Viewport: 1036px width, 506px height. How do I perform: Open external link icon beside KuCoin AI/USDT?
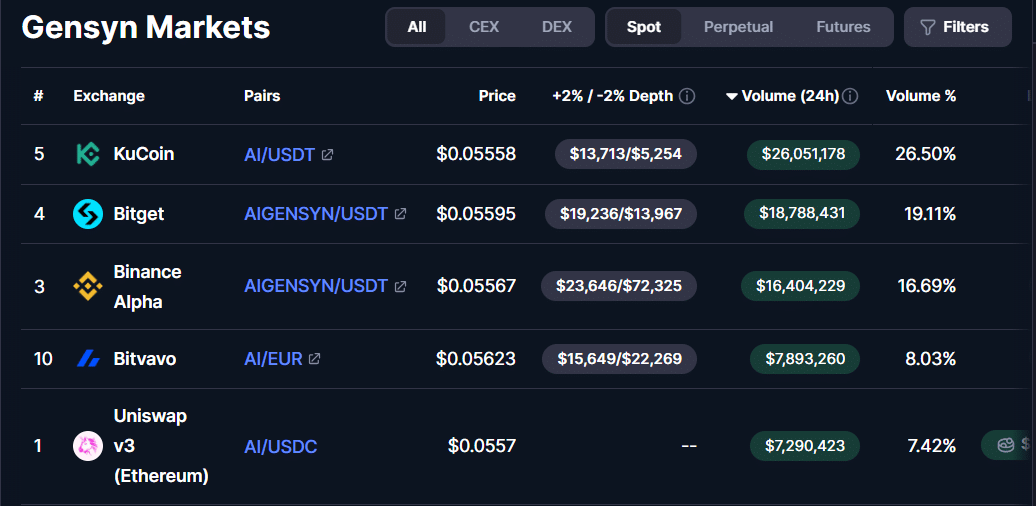(x=327, y=155)
